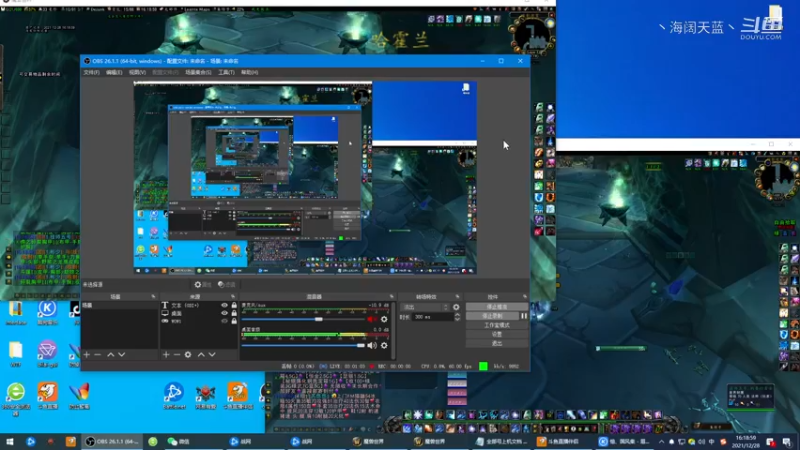Toggle visibility of text (GDI+) source
Screen dimensions: 800x450
click(x=224, y=305)
